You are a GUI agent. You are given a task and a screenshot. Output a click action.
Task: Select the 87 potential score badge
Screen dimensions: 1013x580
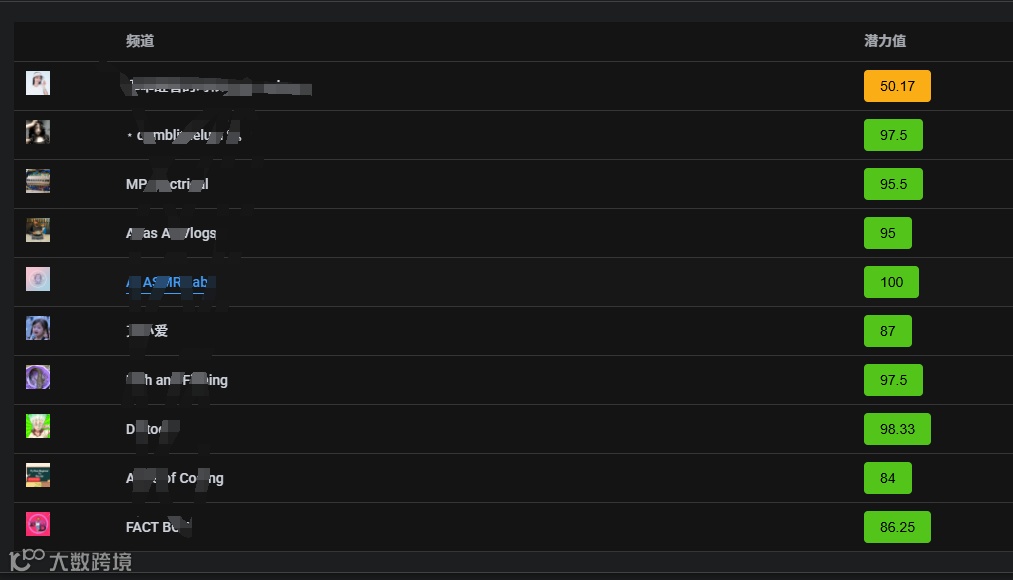click(x=888, y=331)
